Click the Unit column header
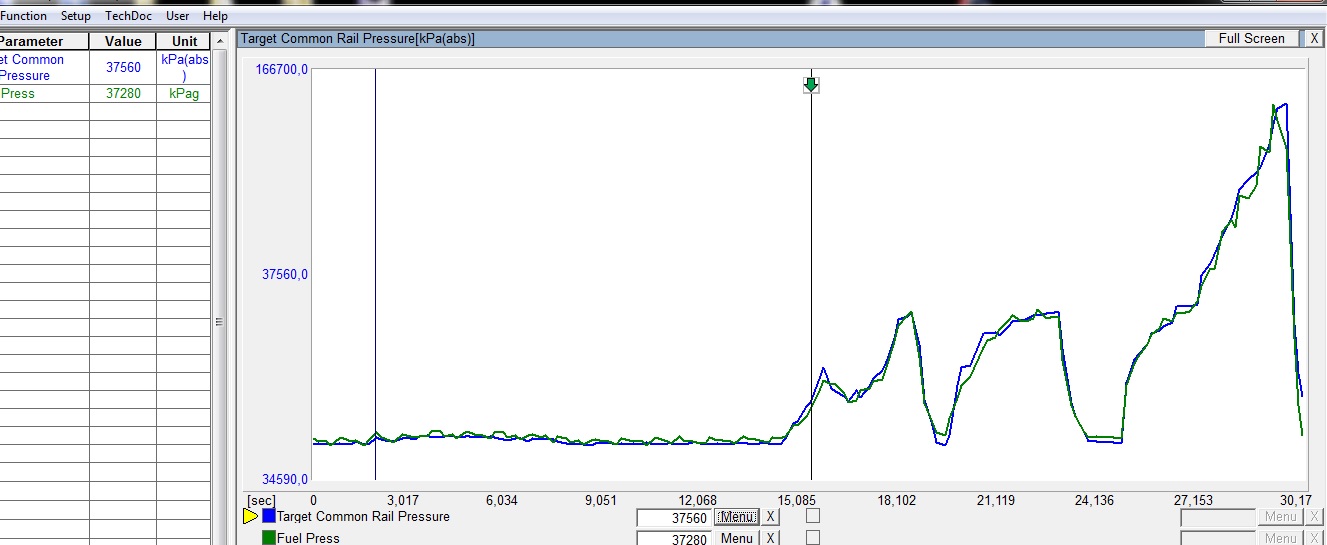Image resolution: width=1327 pixels, height=545 pixels. [184, 41]
